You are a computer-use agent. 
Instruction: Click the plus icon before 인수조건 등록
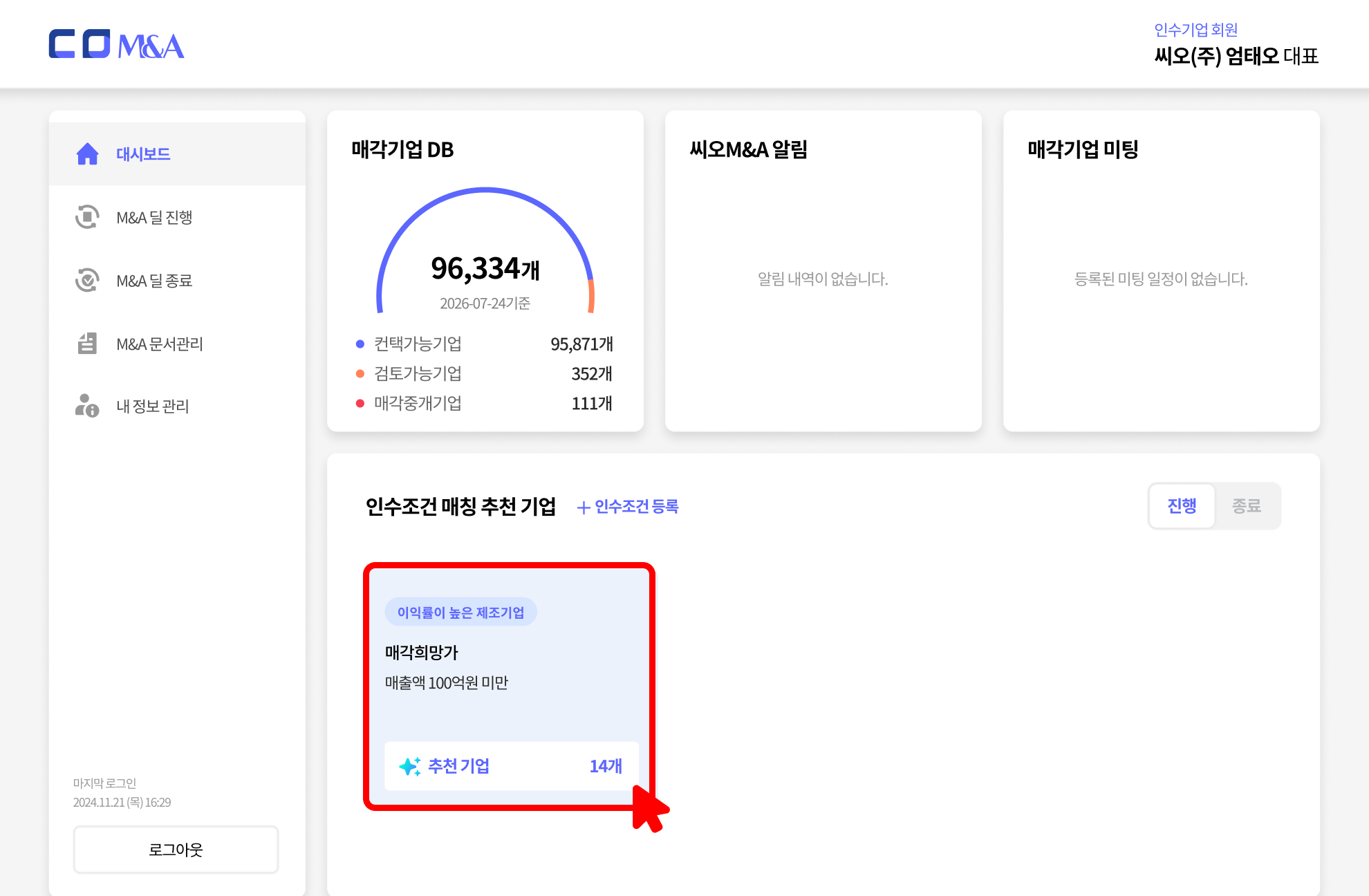point(584,507)
